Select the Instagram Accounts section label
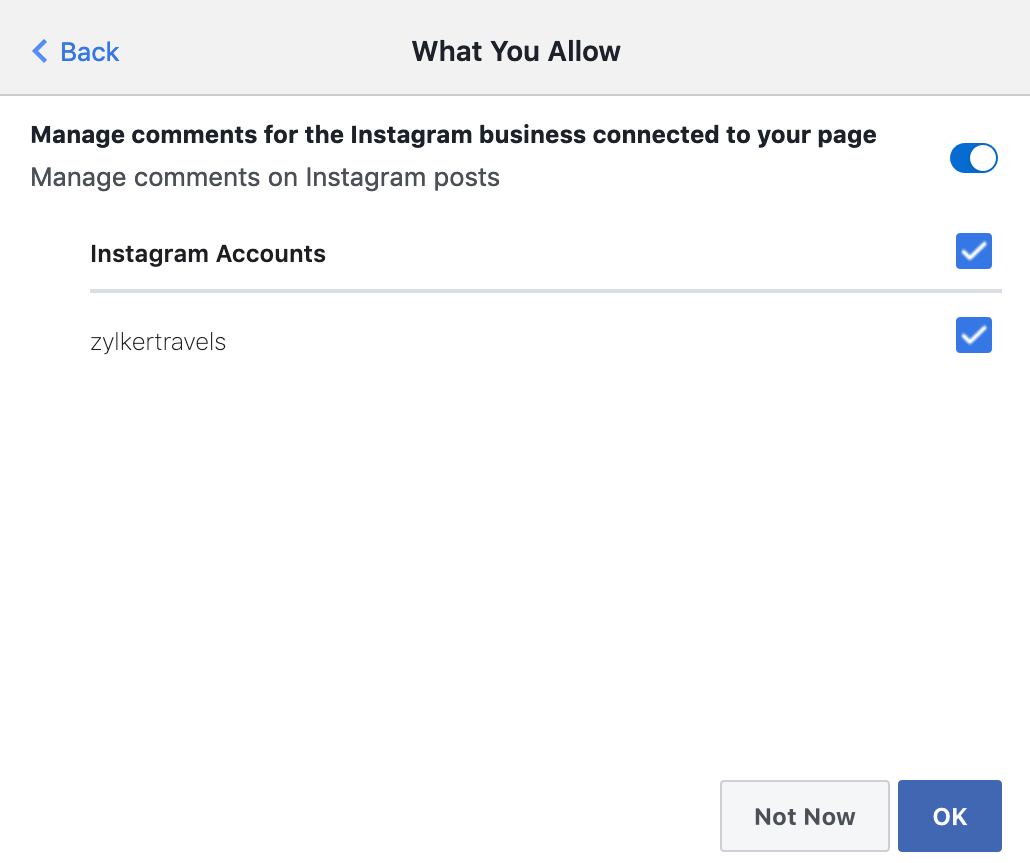The image size is (1030, 863). pyautogui.click(x=208, y=254)
